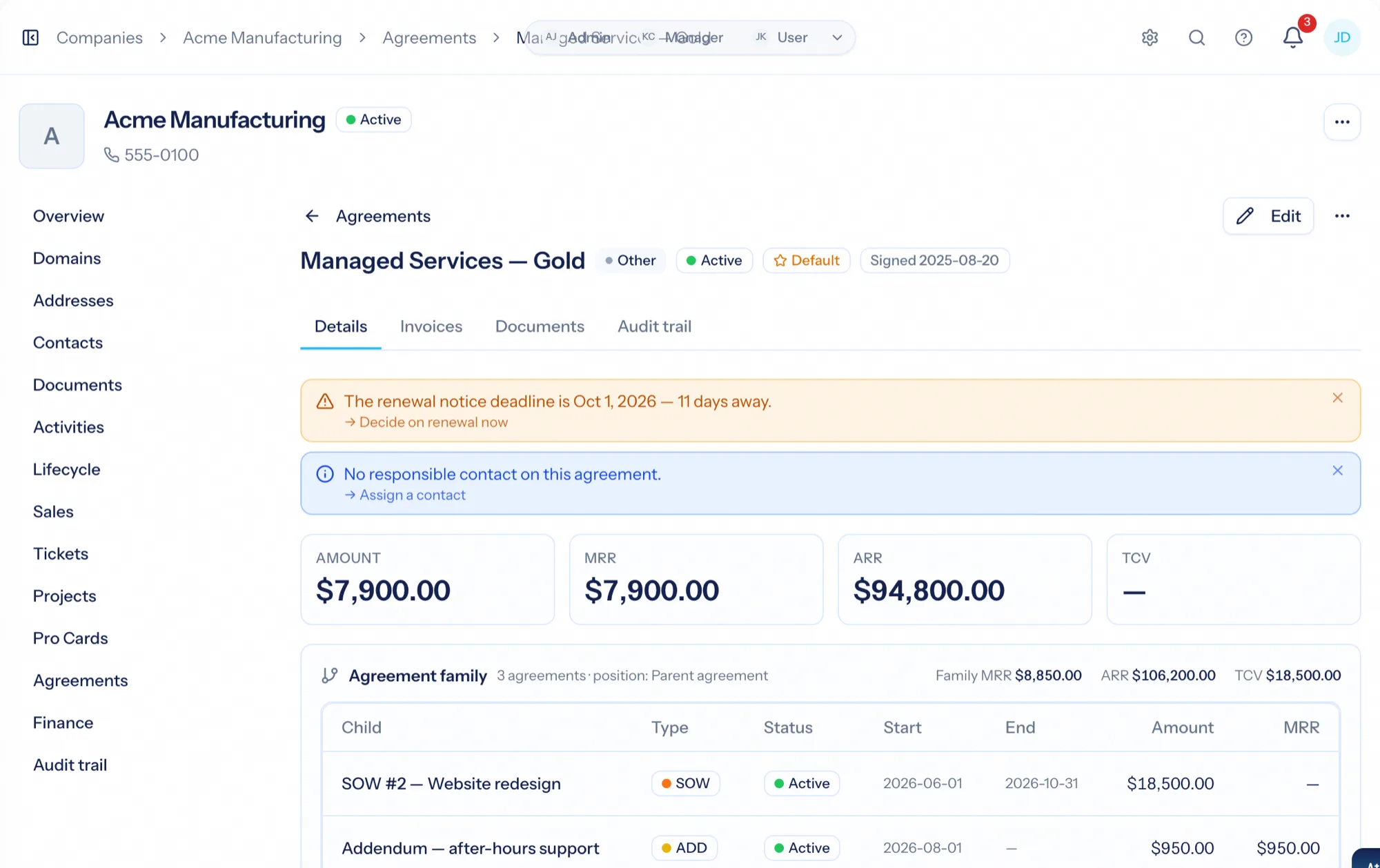Switch role to Admin in the role switcher
This screenshot has height=868, width=1380.
pyautogui.click(x=578, y=37)
